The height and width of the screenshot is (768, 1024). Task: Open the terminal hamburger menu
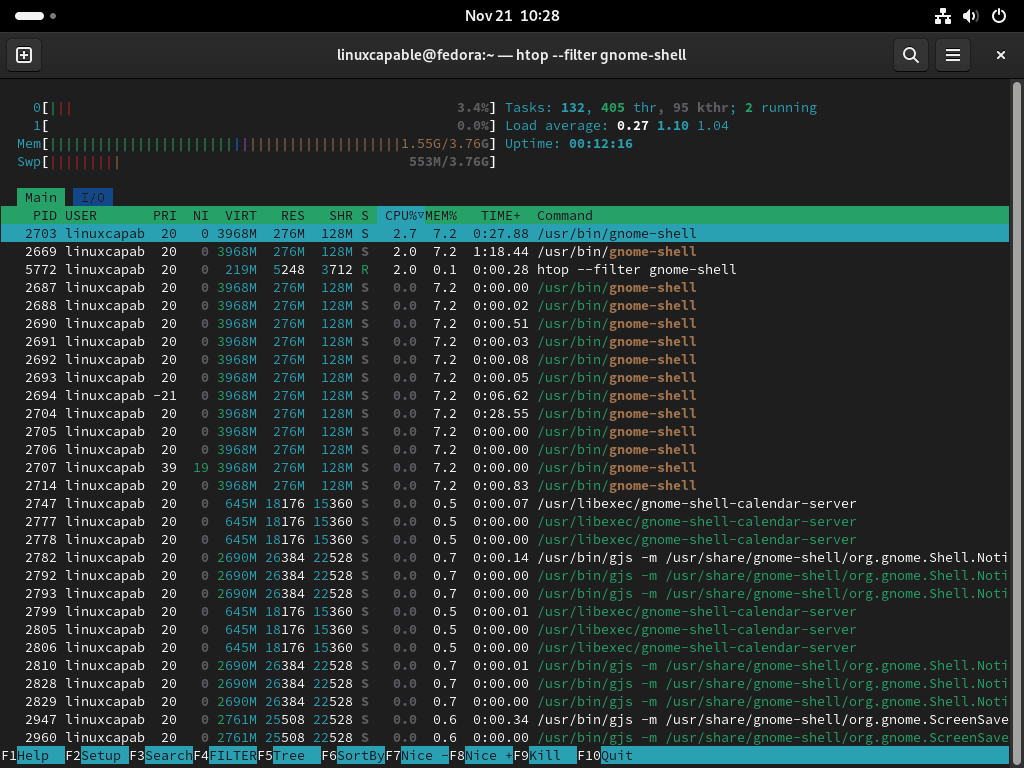[952, 55]
